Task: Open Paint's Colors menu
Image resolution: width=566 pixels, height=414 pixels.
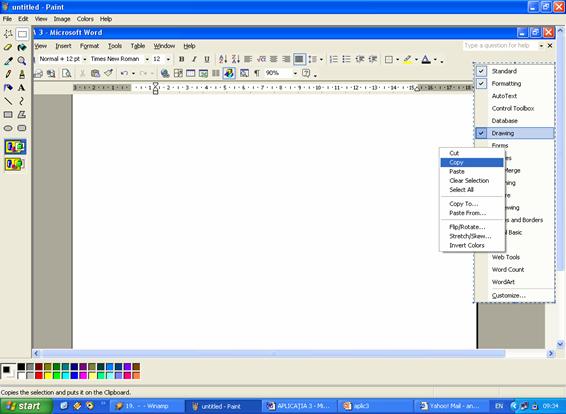Action: click(85, 19)
